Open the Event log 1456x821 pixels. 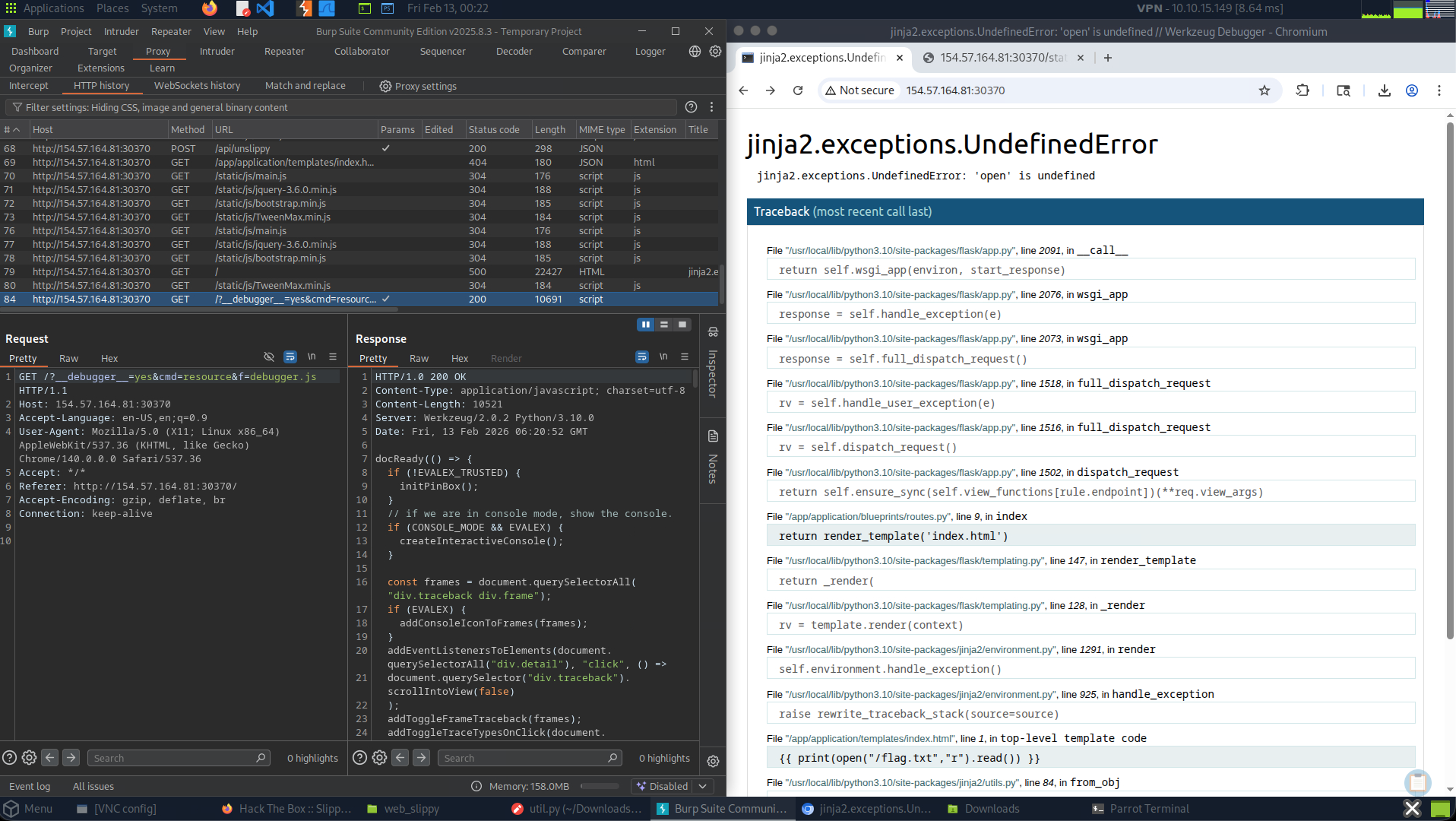(30, 786)
